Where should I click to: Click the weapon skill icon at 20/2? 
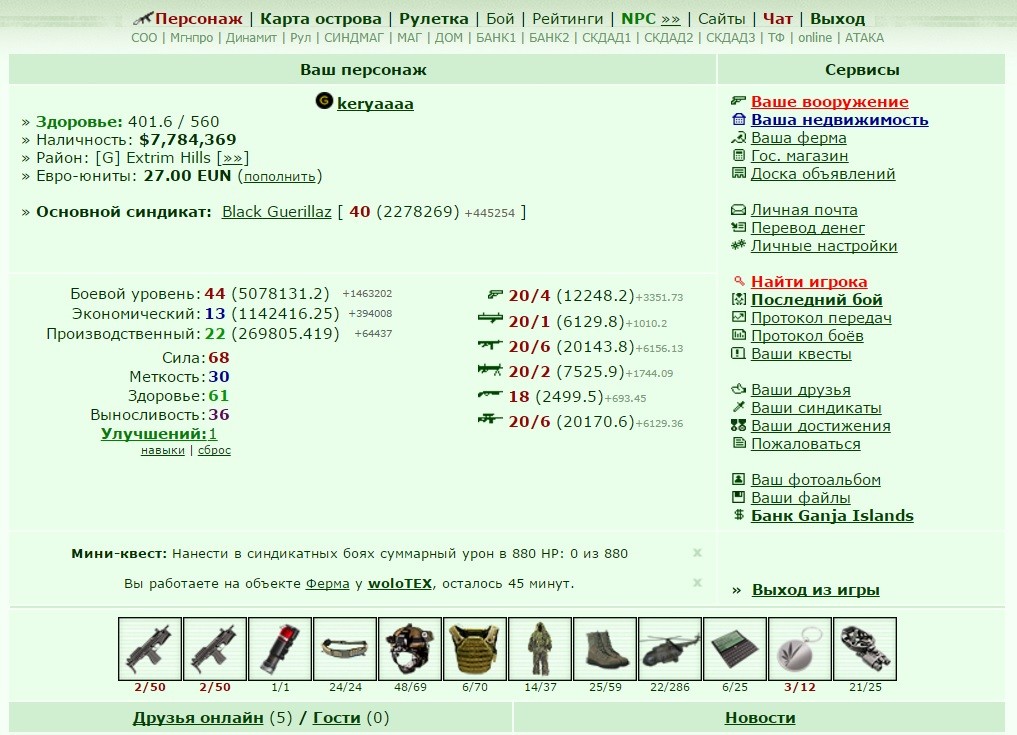(x=490, y=370)
